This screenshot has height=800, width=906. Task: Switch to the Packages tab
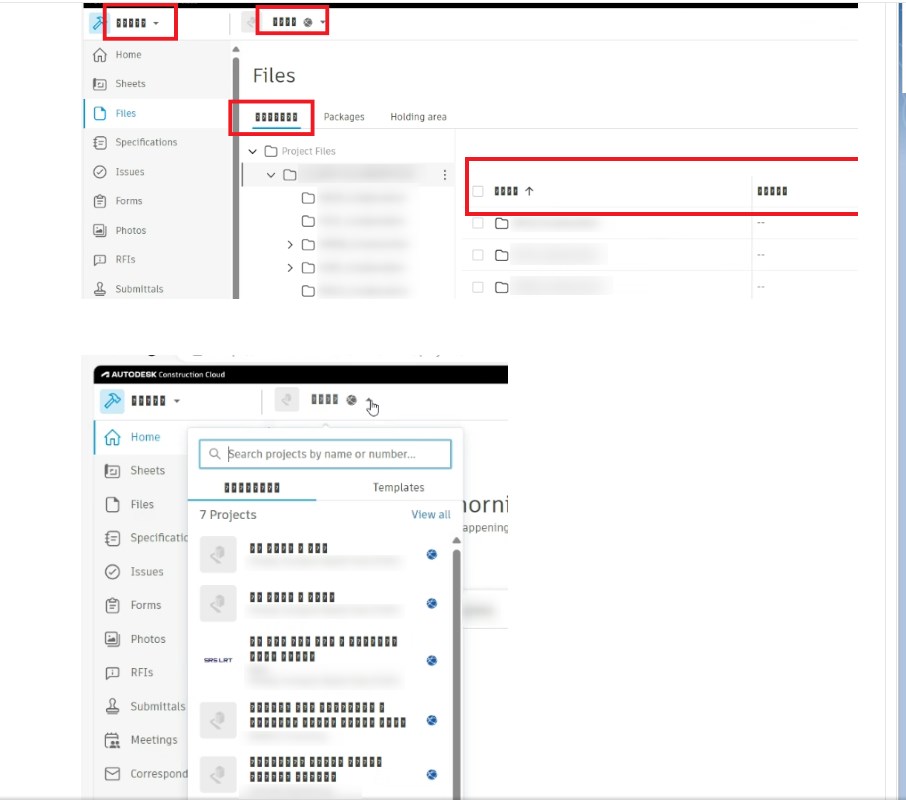pyautogui.click(x=344, y=117)
